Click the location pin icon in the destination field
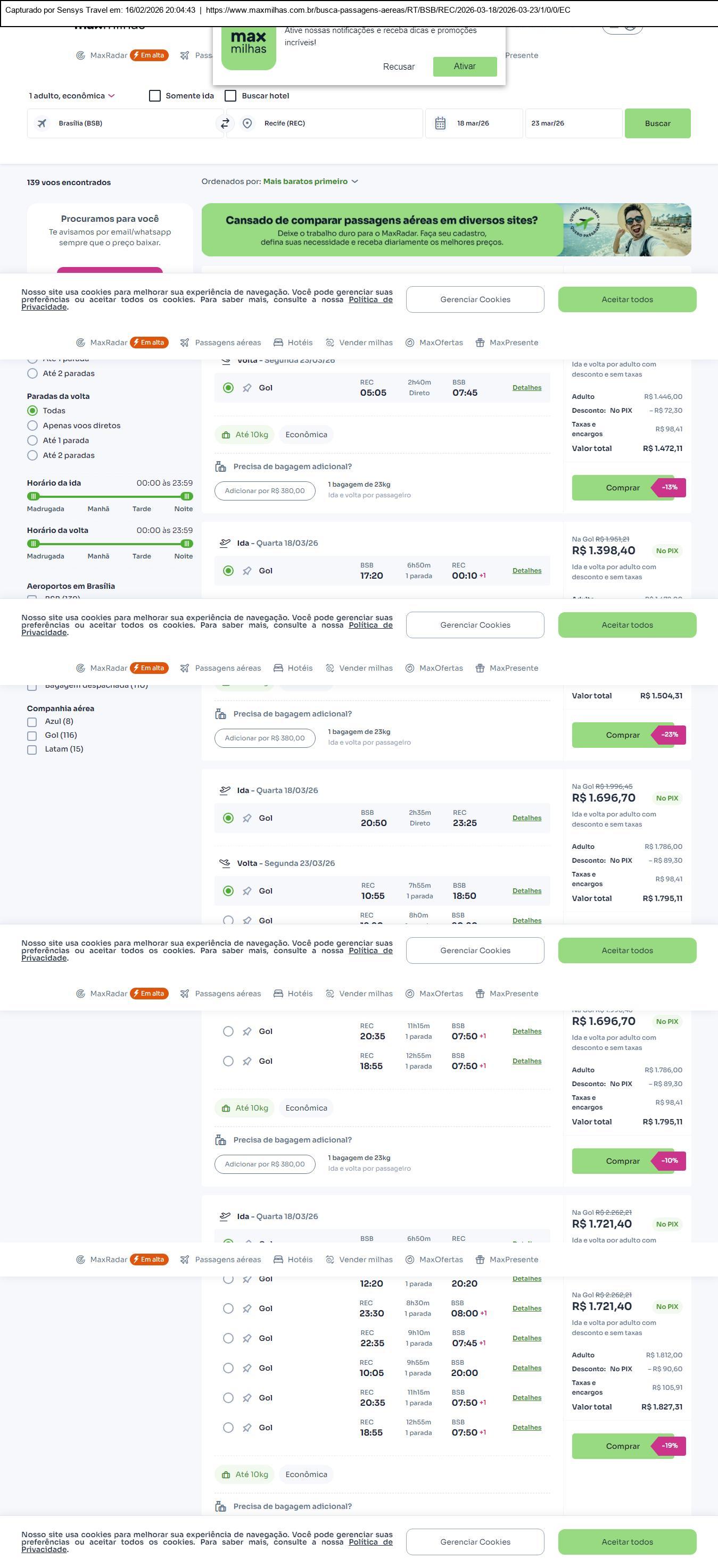The width and height of the screenshot is (718, 1568). [247, 123]
